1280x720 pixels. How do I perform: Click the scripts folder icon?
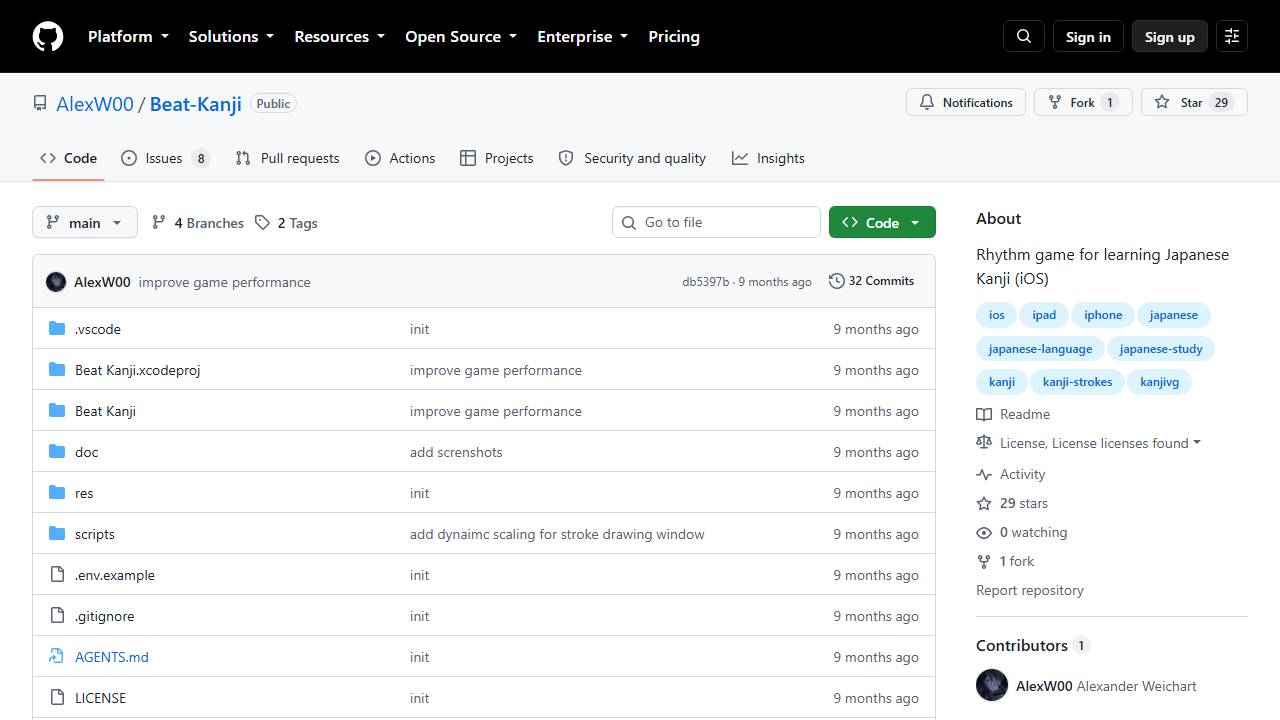coord(57,534)
